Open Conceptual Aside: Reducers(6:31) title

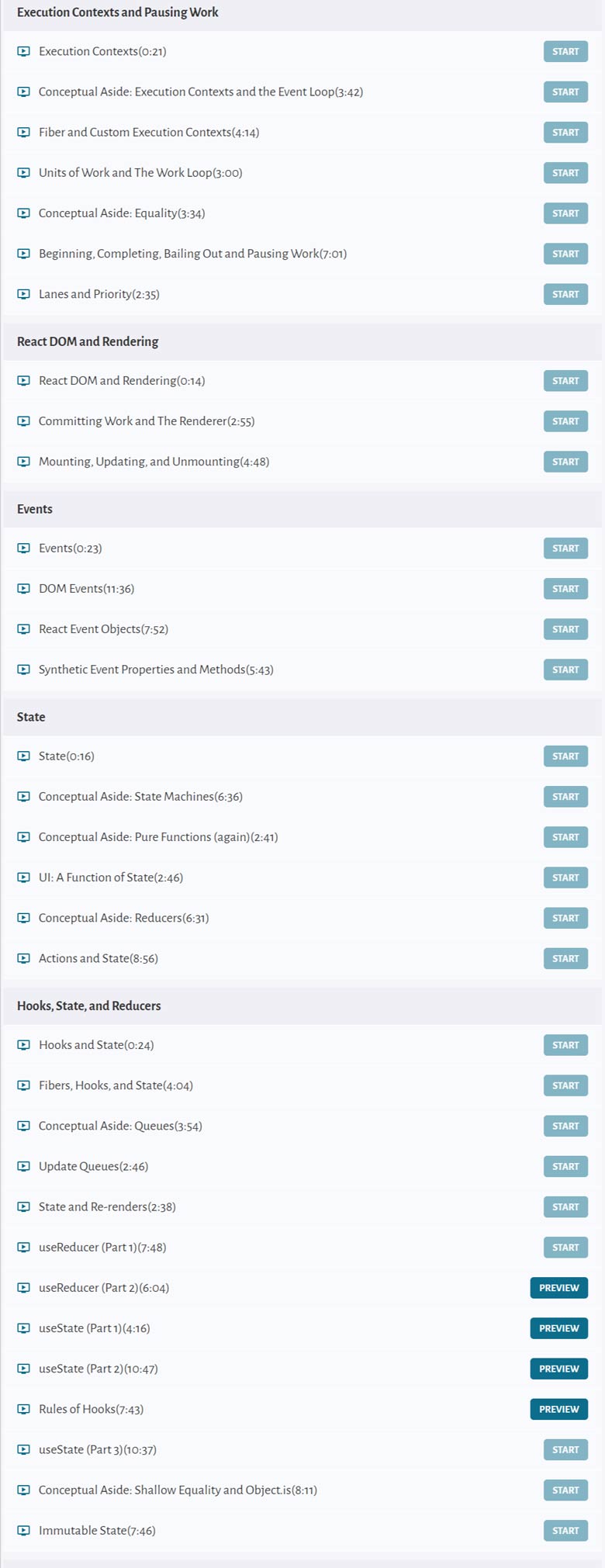coord(124,918)
